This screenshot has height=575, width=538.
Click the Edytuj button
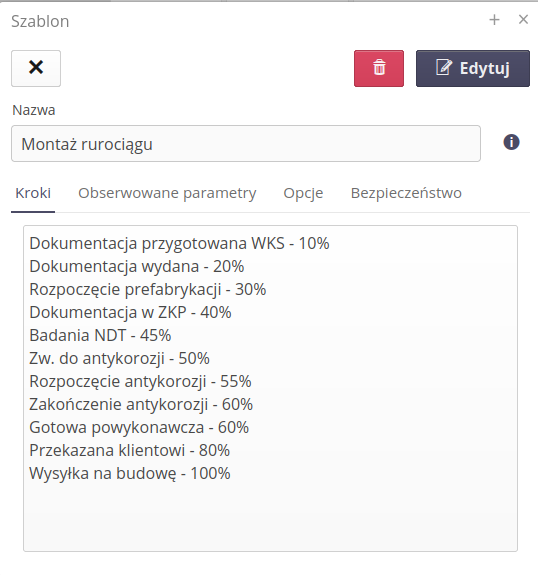point(473,68)
